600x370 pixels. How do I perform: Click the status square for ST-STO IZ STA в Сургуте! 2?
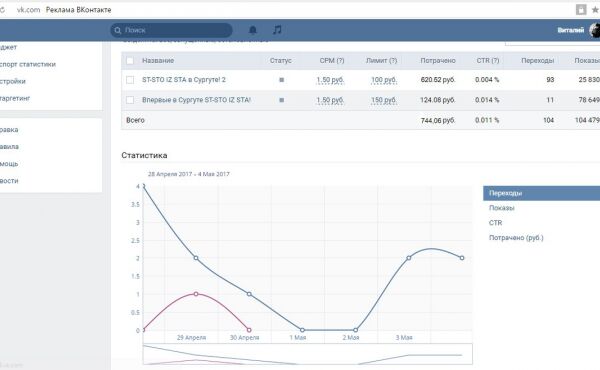(282, 80)
